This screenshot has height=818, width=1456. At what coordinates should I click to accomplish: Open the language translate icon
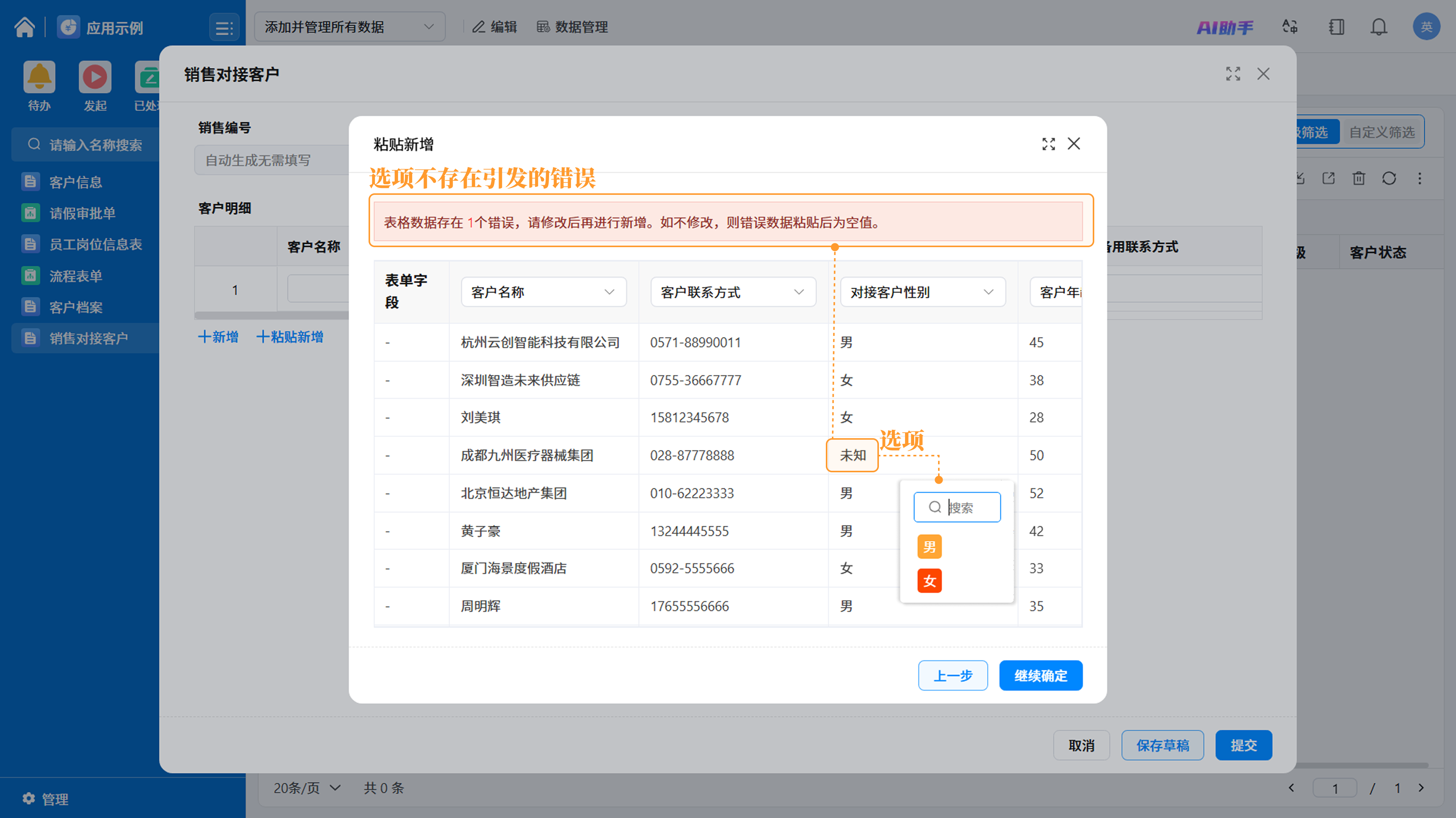1290,27
